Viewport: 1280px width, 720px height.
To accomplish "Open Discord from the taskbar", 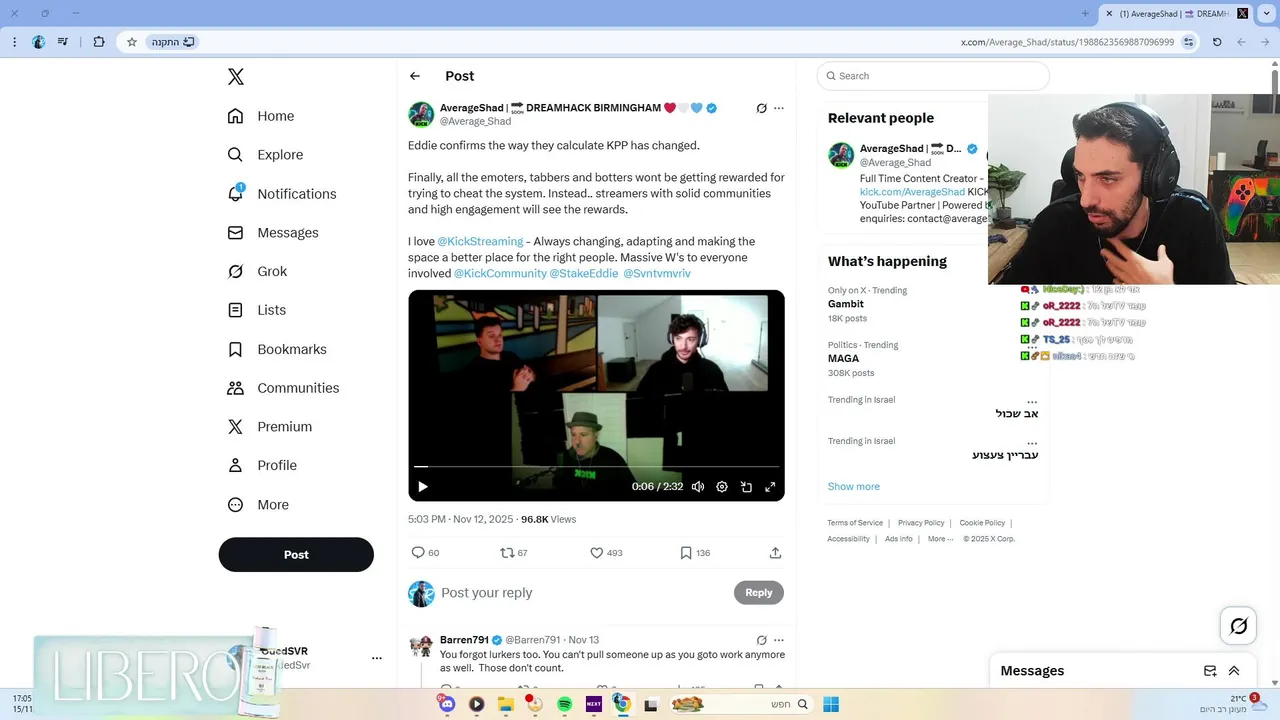I will click(x=447, y=704).
